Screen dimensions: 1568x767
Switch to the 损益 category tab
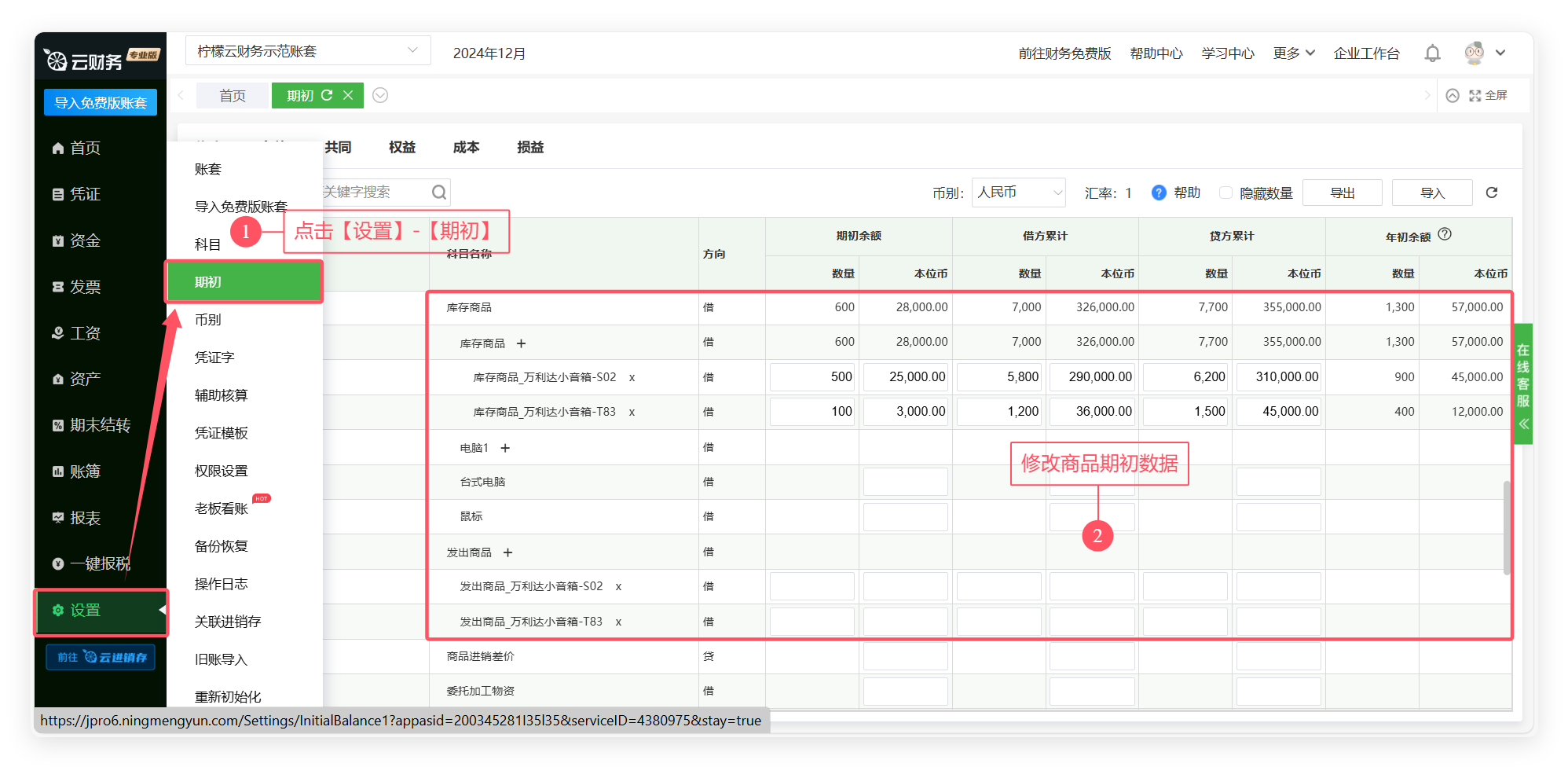[530, 147]
